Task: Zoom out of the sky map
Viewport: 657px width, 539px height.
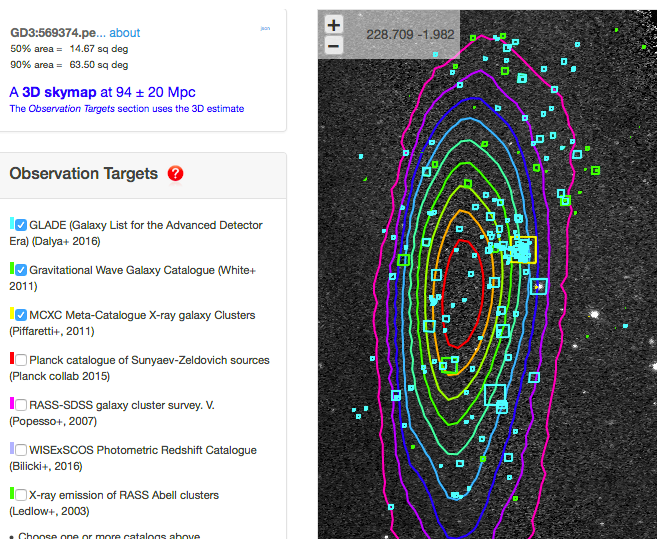Action: click(333, 46)
